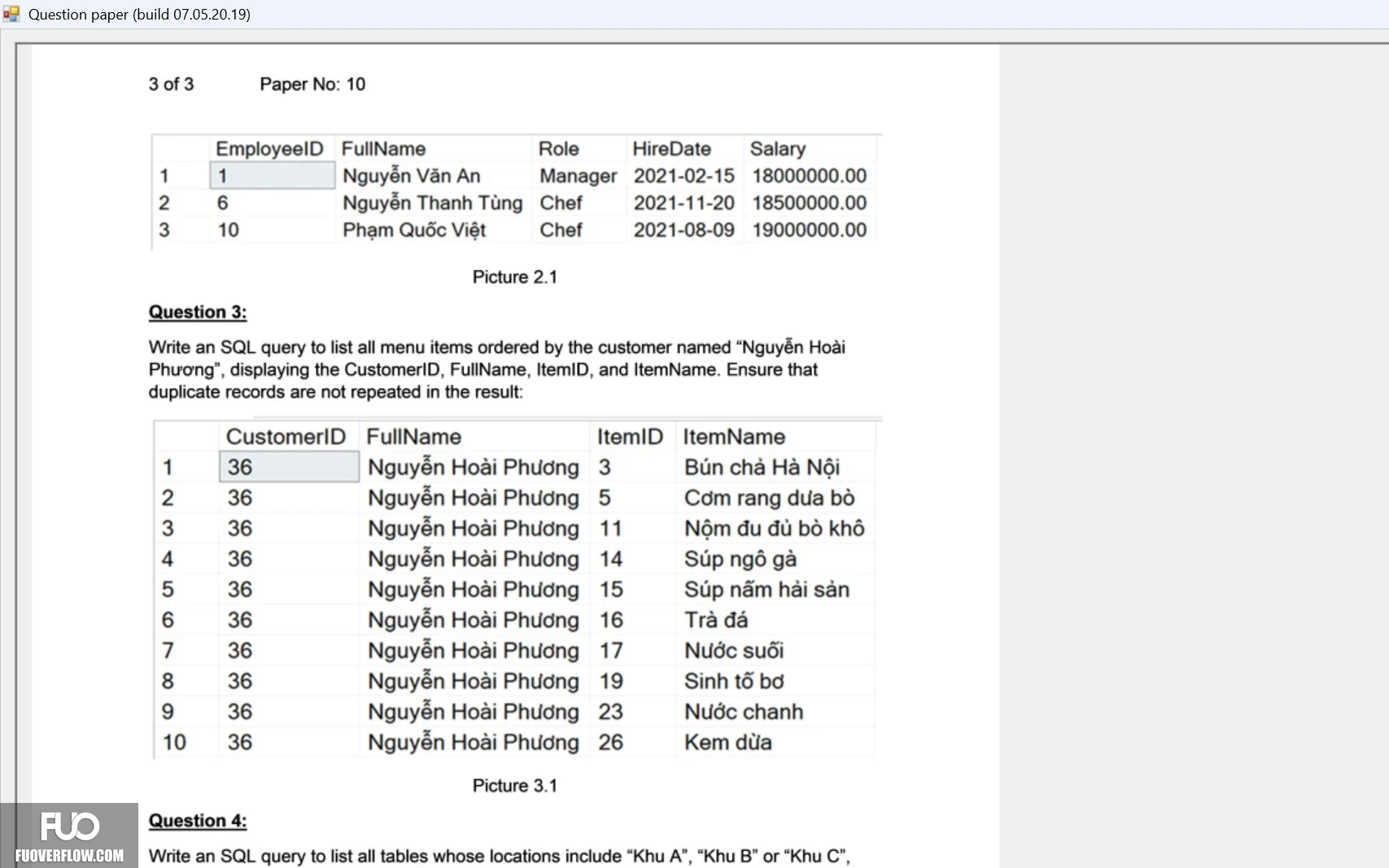
Task: Click the 'Kem dừa' item cell
Action: coord(728,742)
